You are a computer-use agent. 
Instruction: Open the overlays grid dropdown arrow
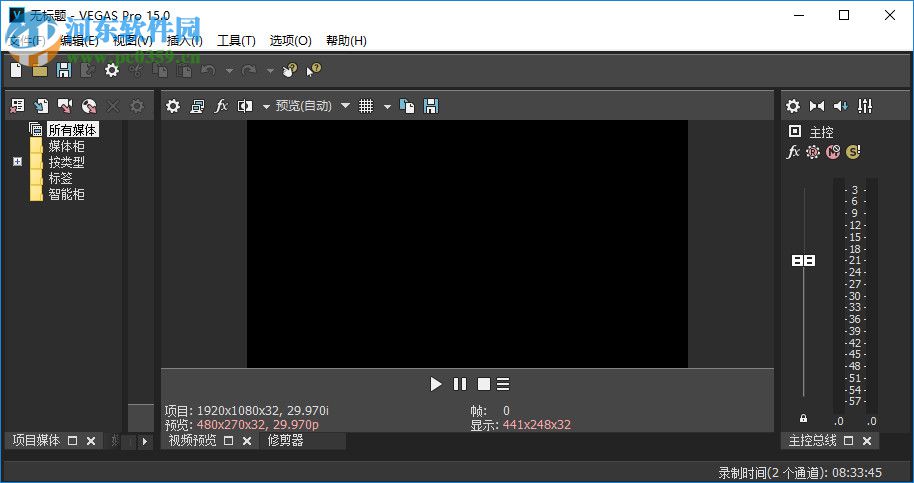click(386, 107)
